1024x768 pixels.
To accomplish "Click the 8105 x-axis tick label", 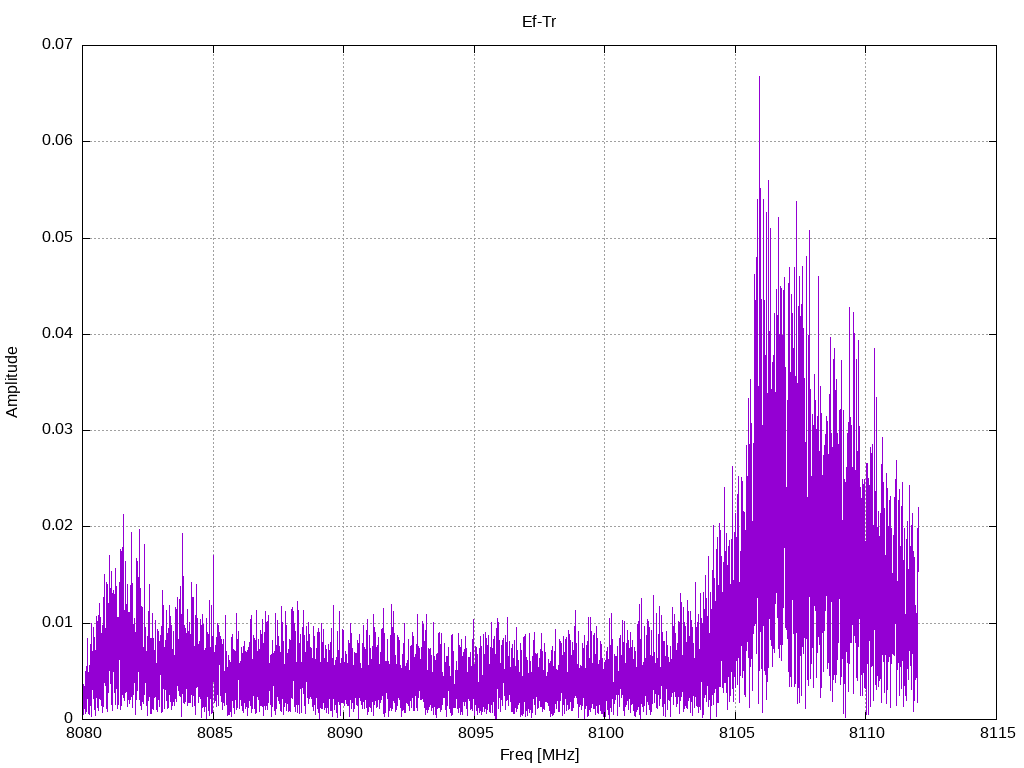I will (x=735, y=733).
